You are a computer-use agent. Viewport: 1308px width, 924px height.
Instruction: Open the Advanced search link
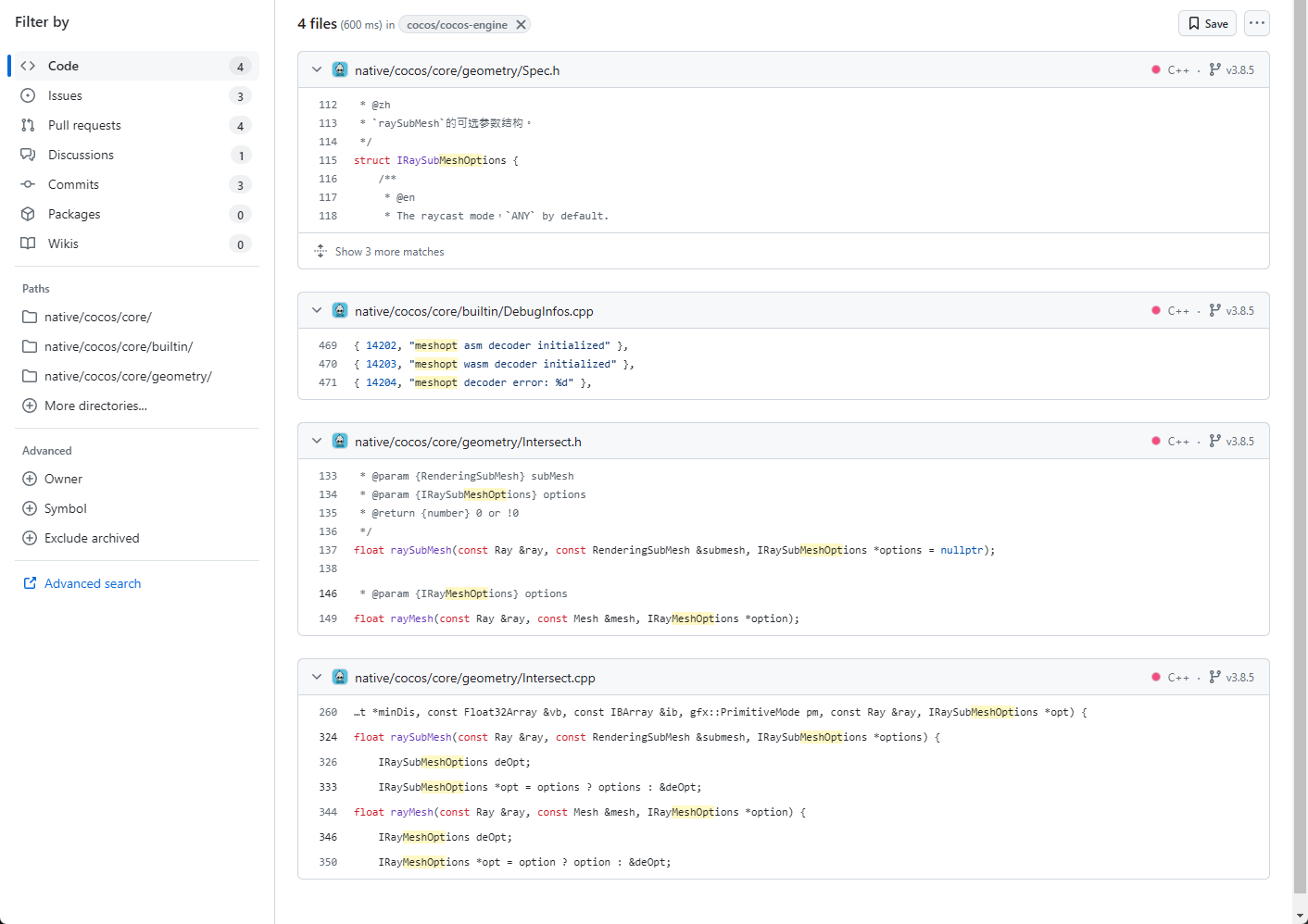pyautogui.click(x=93, y=584)
